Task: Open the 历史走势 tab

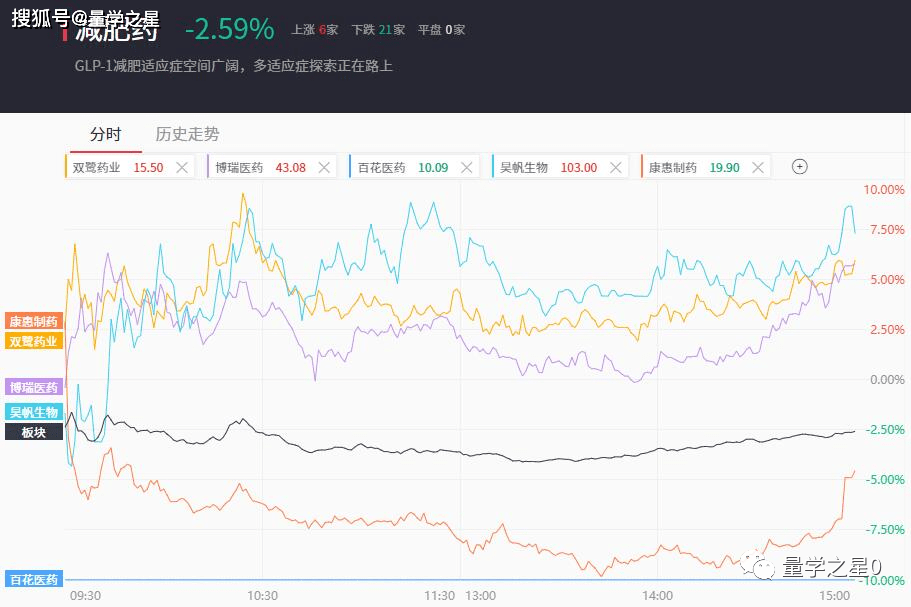Action: pos(187,134)
